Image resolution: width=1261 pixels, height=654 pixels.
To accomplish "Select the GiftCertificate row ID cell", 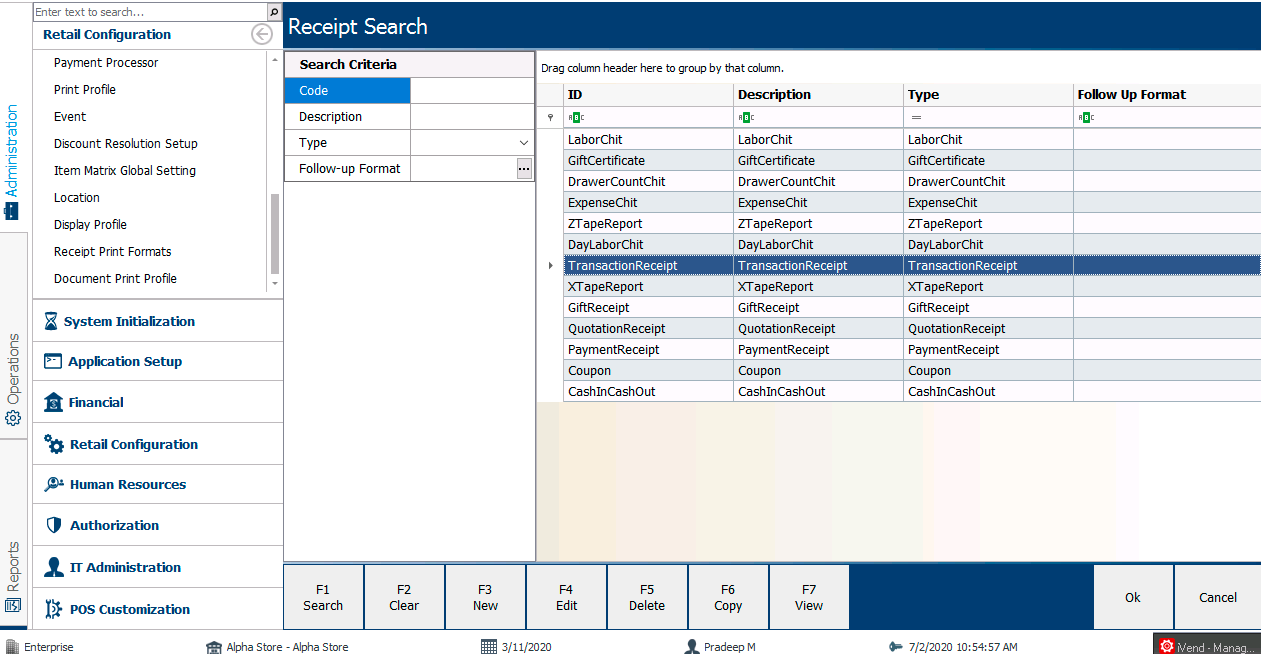I will pyautogui.click(x=648, y=161).
